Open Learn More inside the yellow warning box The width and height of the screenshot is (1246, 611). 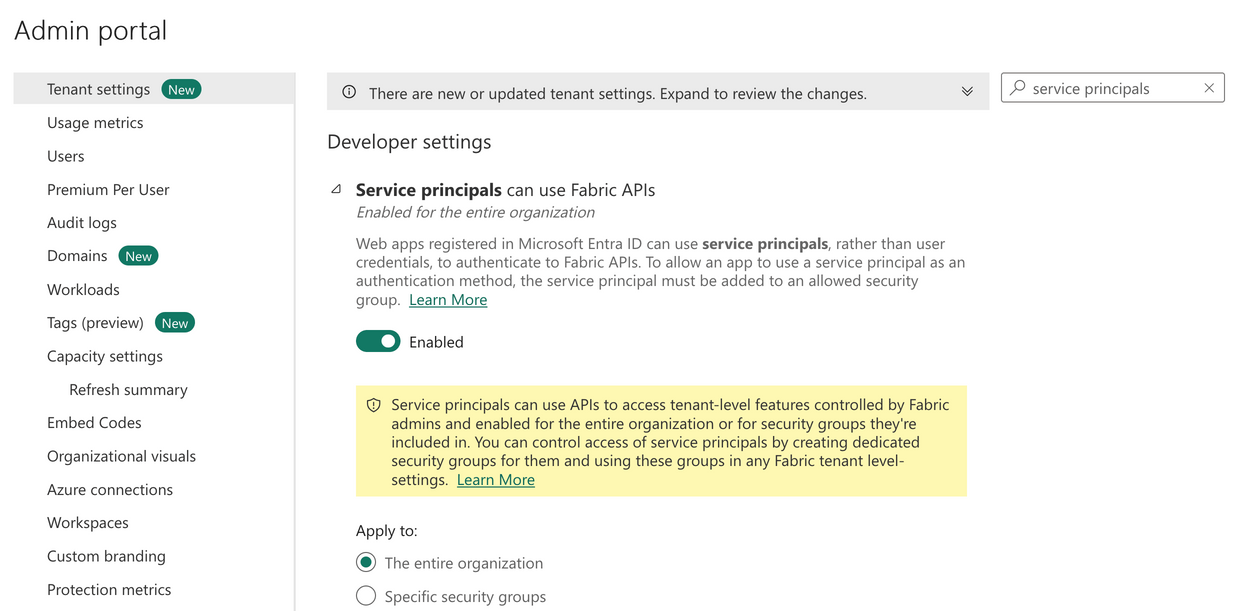coord(495,479)
